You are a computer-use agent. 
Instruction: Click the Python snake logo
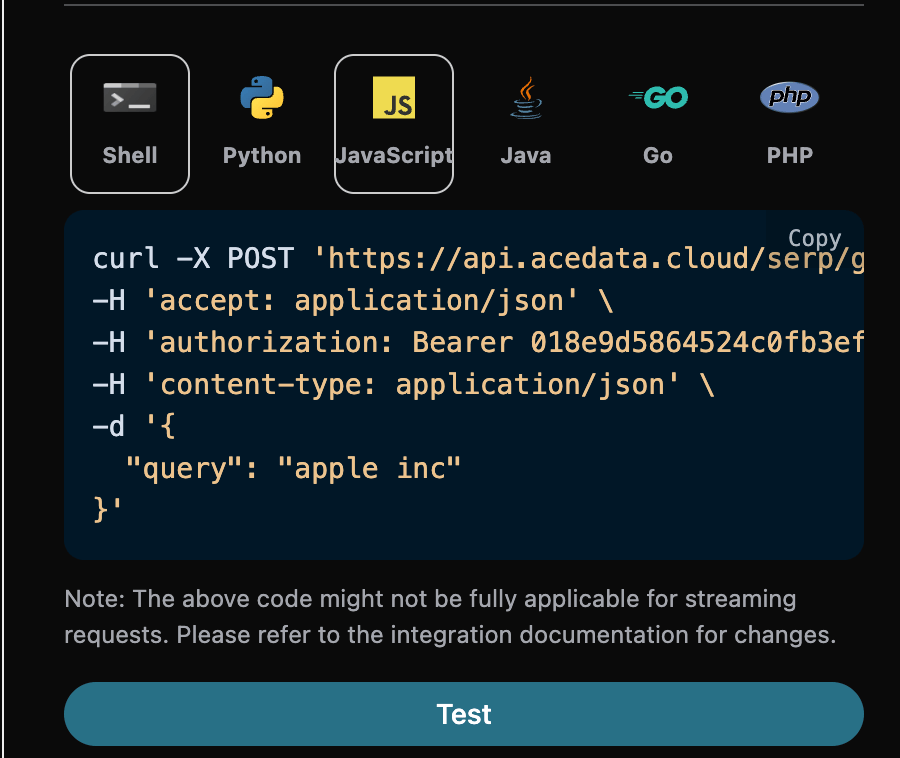(x=262, y=99)
